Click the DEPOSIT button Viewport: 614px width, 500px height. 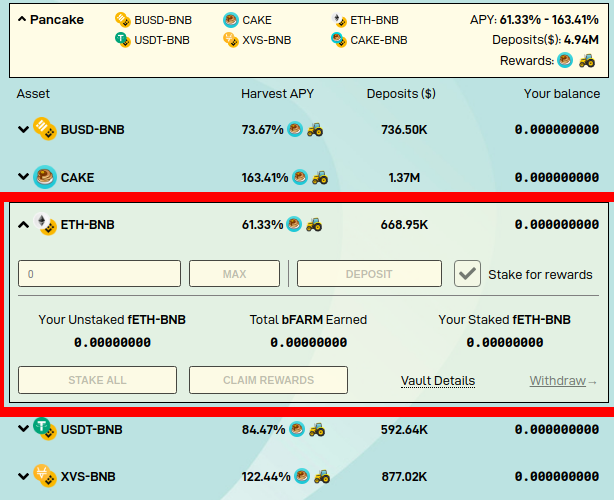tap(369, 274)
